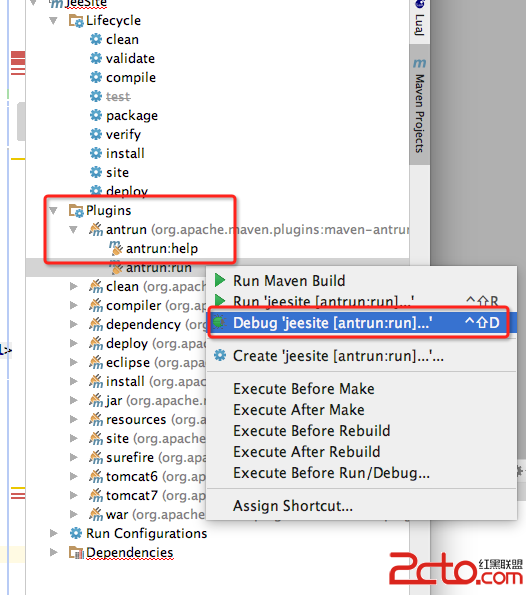
Task: Select the package lifecycle phase
Action: pyautogui.click(x=132, y=115)
